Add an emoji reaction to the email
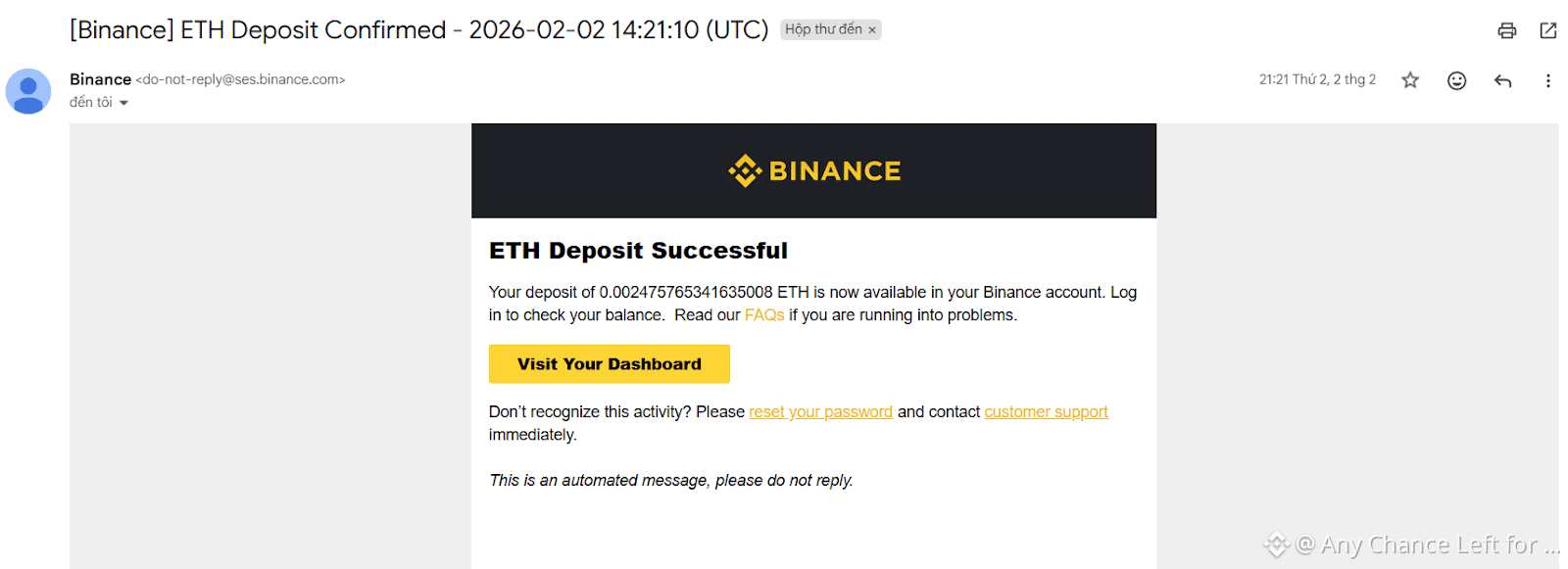Image resolution: width=1568 pixels, height=569 pixels. [x=1456, y=80]
